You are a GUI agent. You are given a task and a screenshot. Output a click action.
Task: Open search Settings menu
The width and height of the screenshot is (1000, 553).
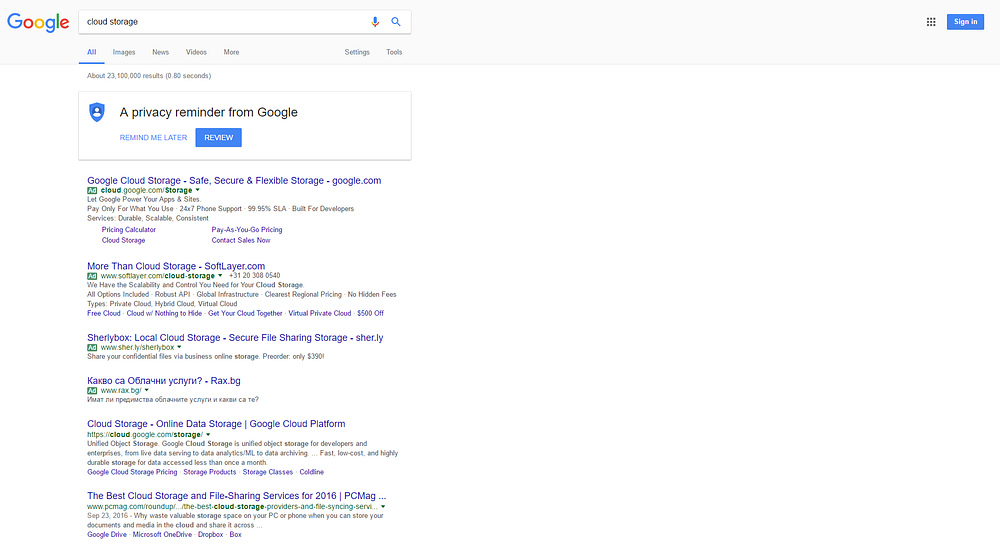click(357, 52)
